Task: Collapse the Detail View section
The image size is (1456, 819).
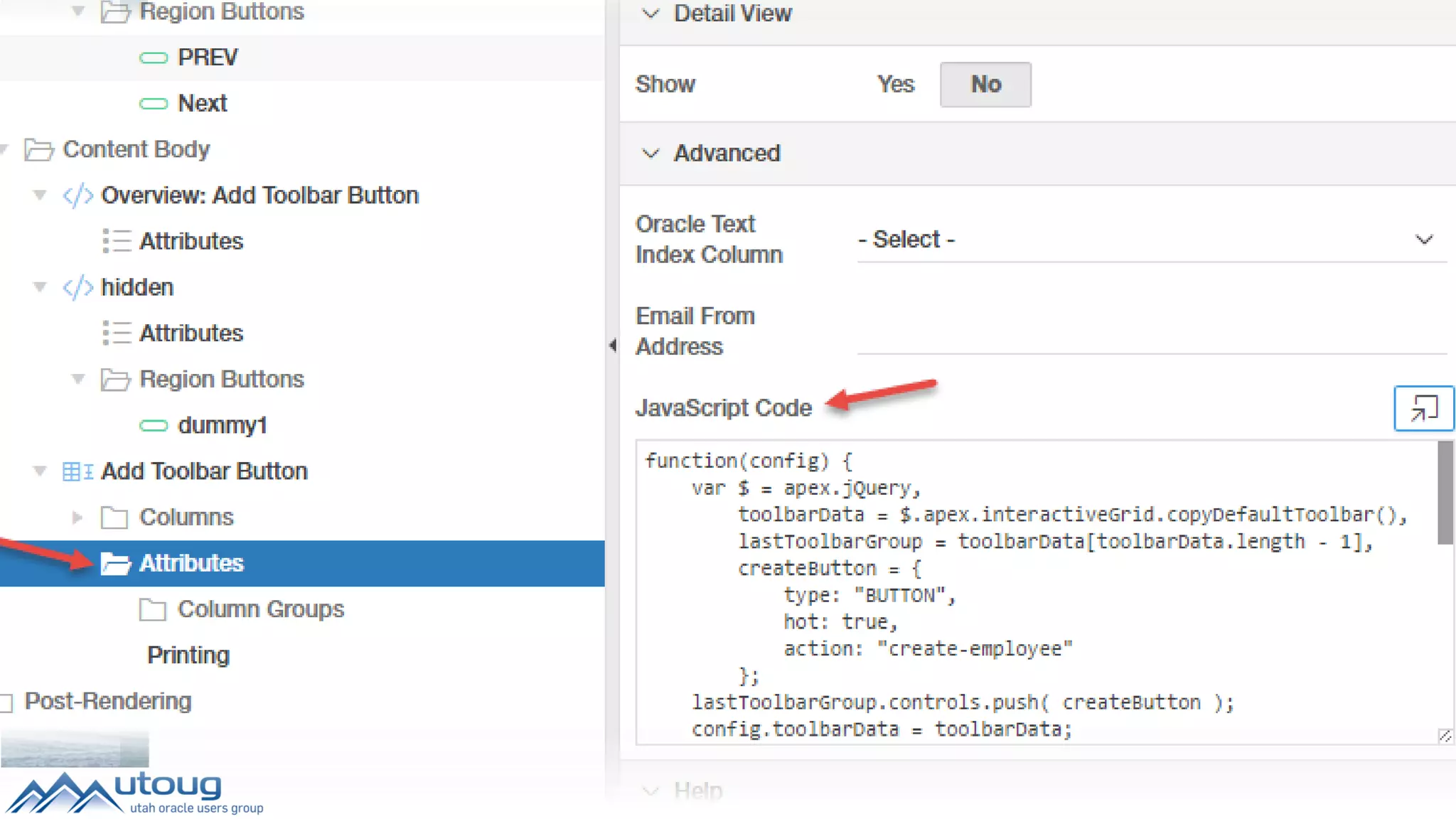Action: coord(651,14)
